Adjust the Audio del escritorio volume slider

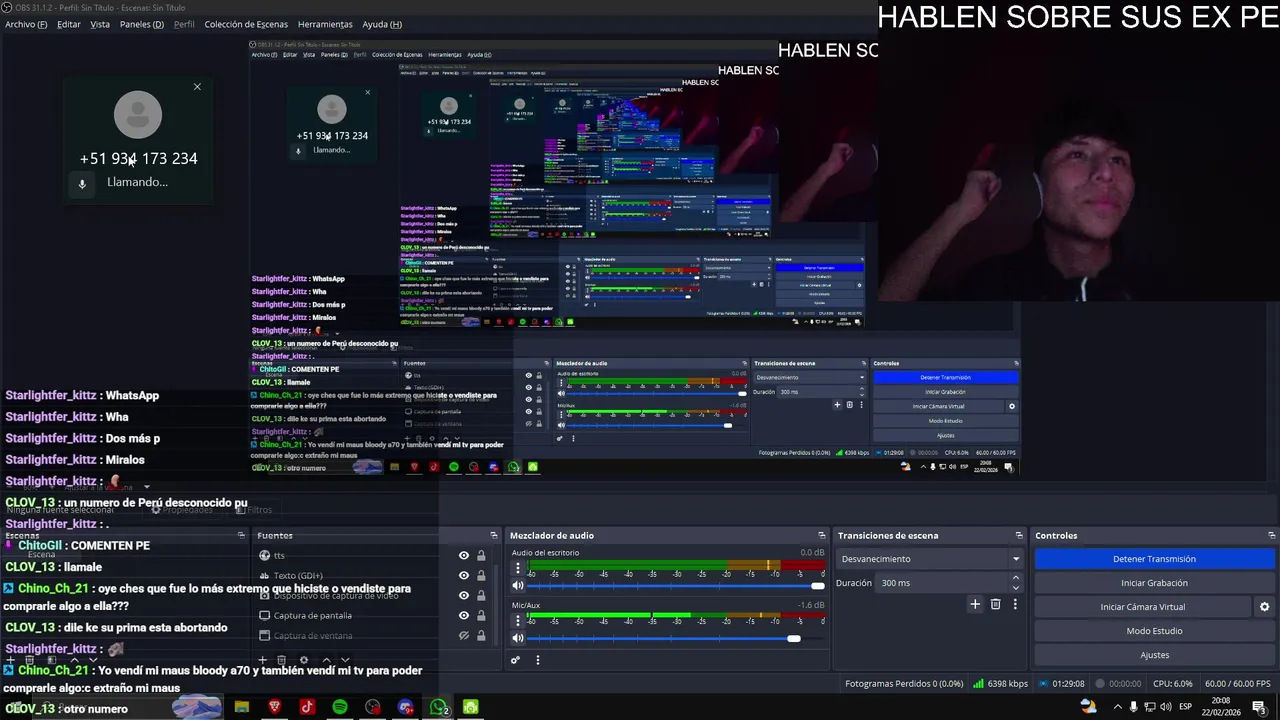pos(676,586)
